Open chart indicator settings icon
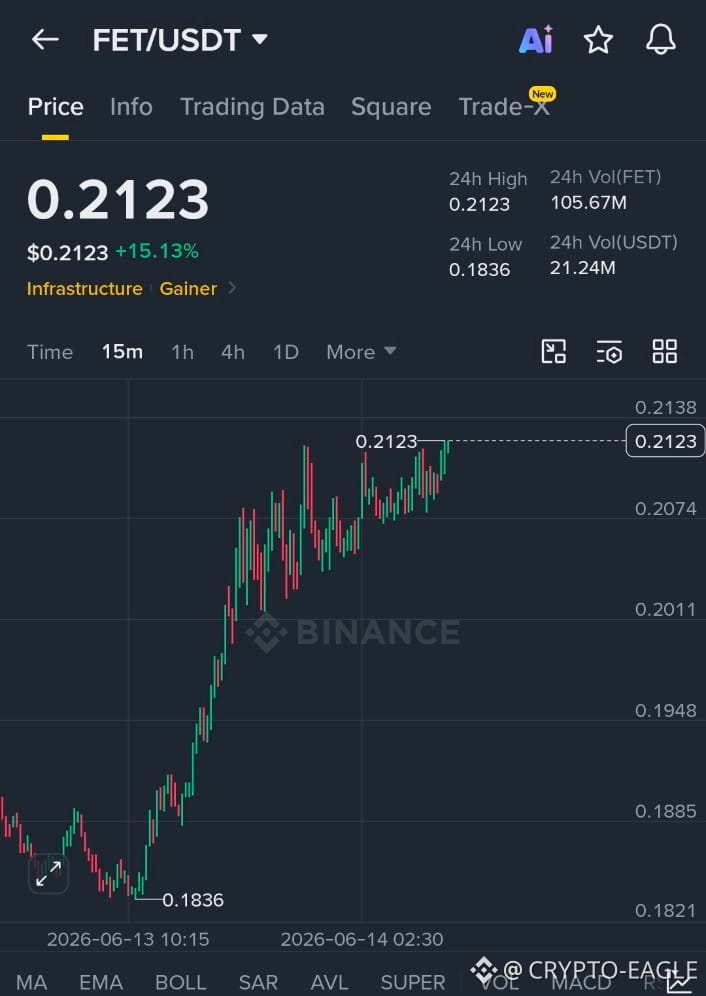The width and height of the screenshot is (706, 996). click(x=609, y=351)
